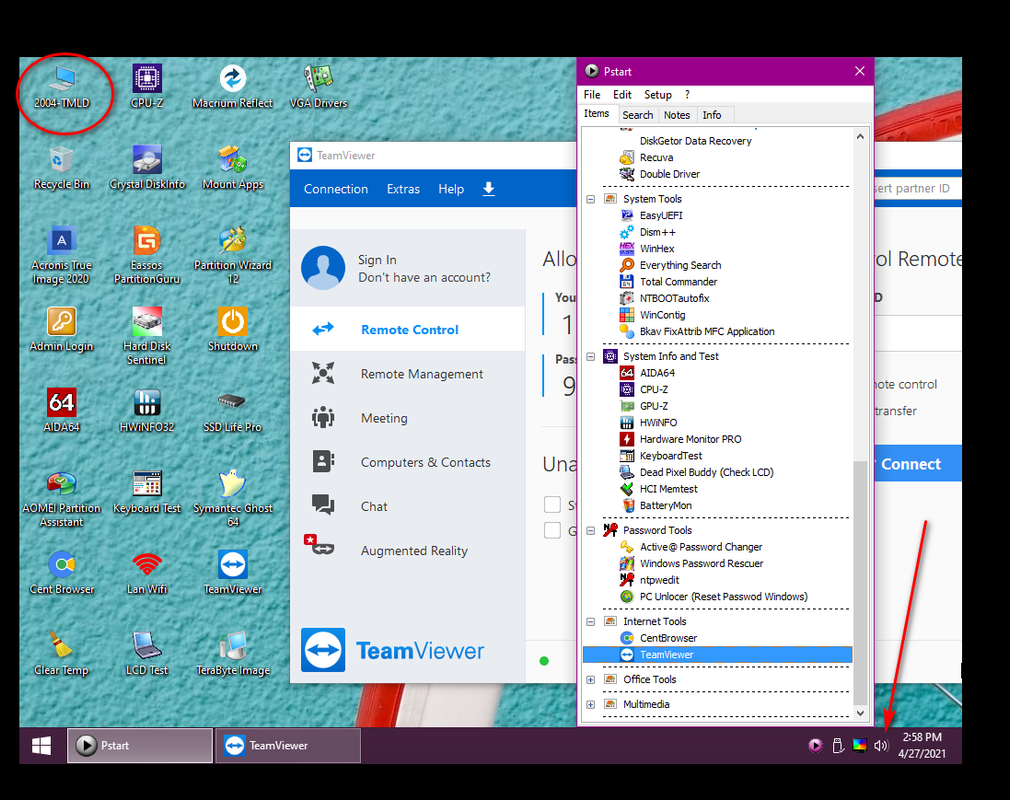Select Meeting in TeamViewer sidebar
This screenshot has width=1010, height=800.
[x=408, y=418]
